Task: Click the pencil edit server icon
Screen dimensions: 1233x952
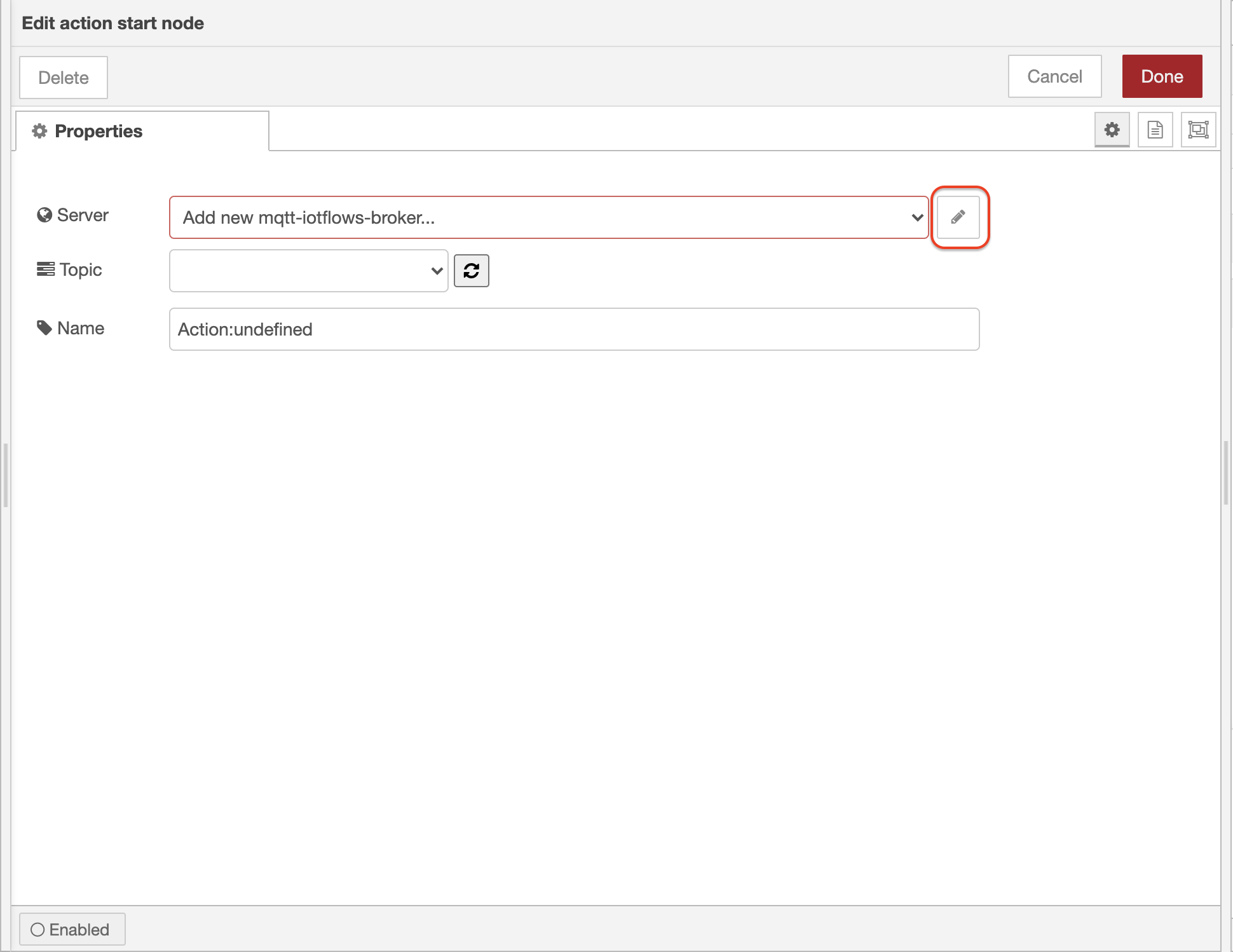Action: (958, 217)
